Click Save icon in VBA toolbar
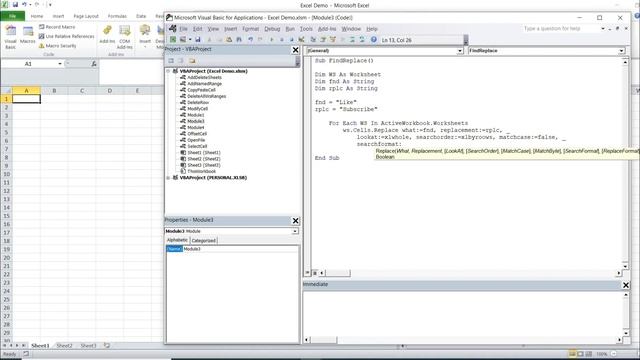 click(198, 40)
